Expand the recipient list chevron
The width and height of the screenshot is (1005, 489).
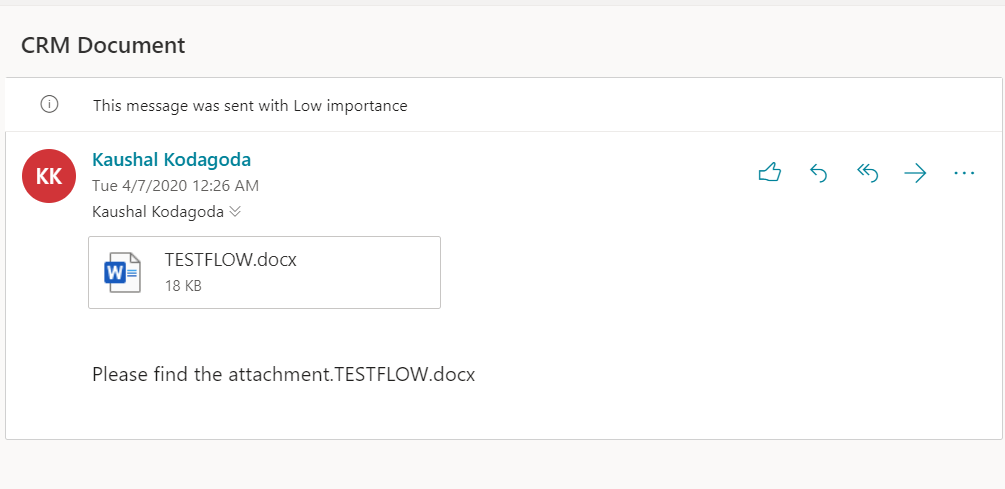coord(236,212)
